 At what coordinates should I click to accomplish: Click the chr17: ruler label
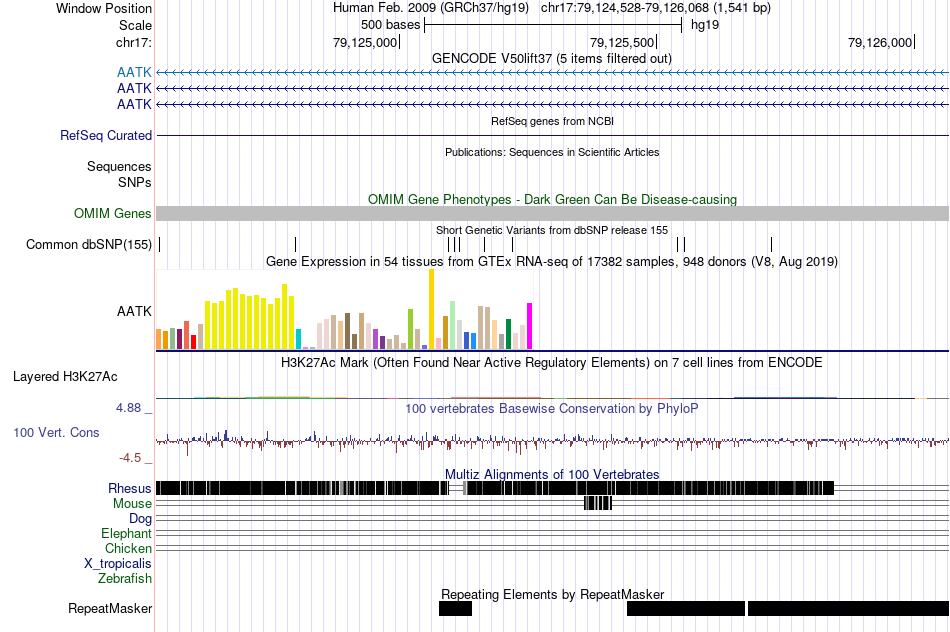click(133, 42)
